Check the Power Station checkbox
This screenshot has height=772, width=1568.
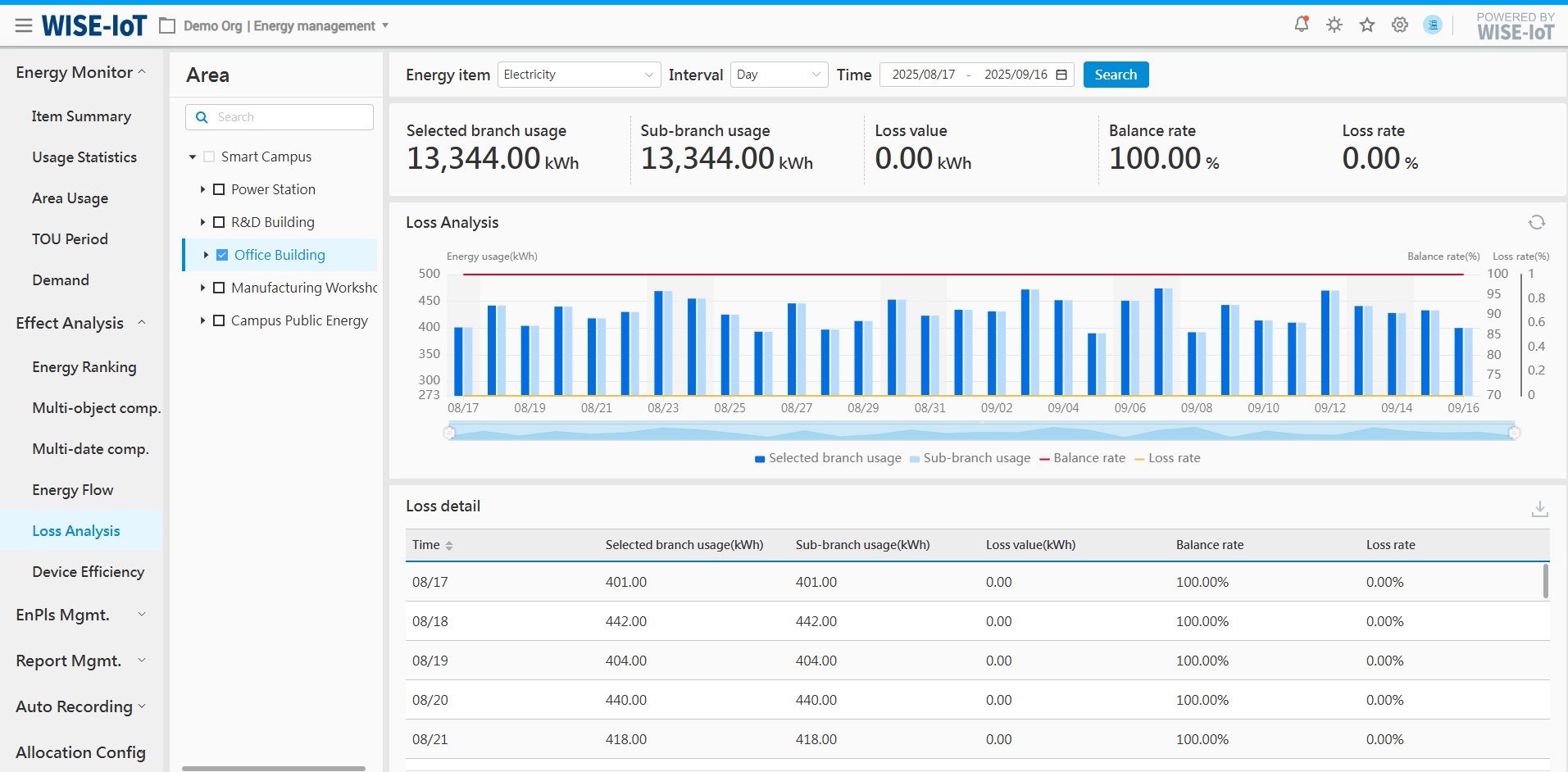click(219, 189)
